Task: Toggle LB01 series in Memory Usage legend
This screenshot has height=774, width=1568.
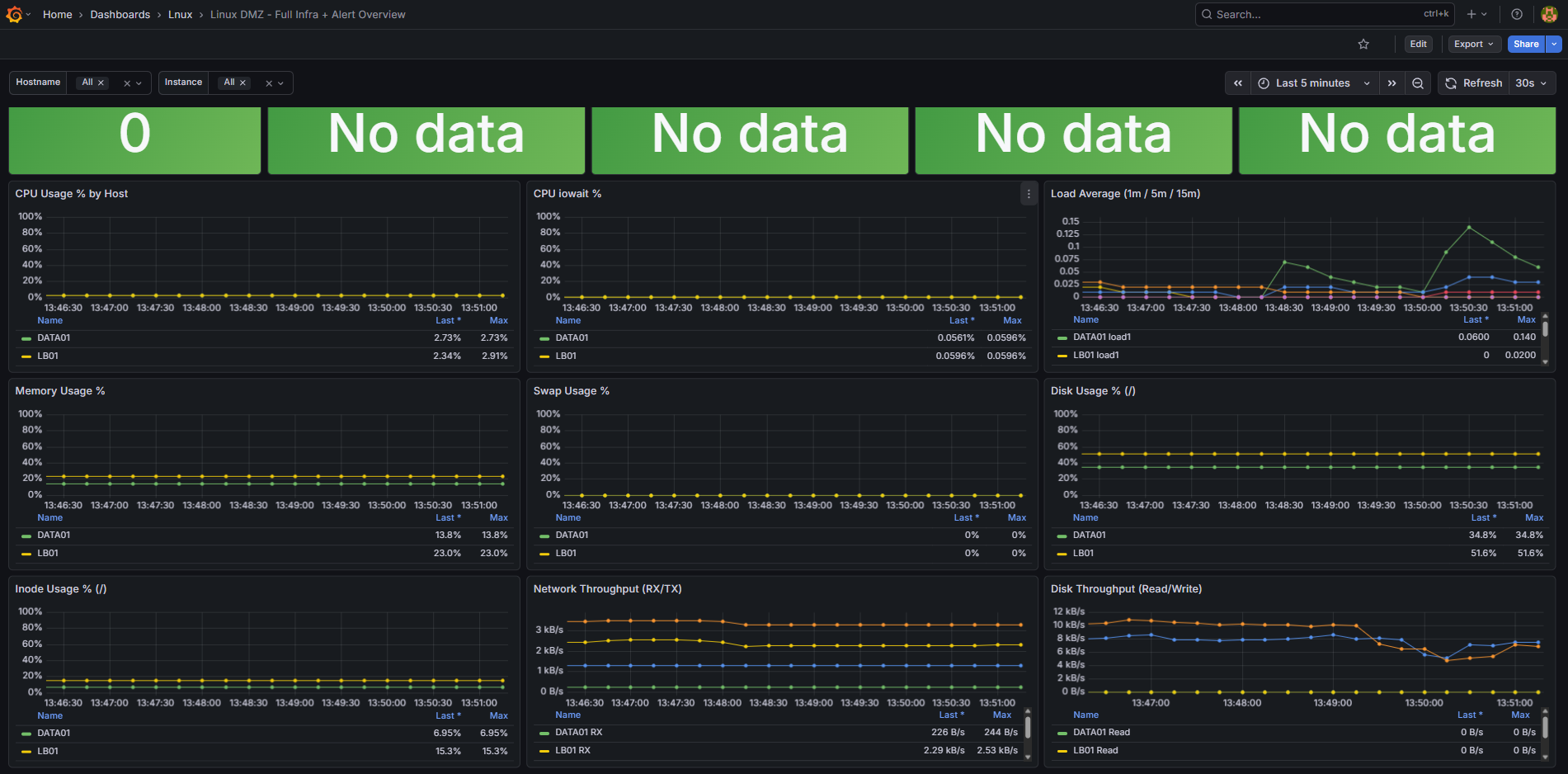Action: point(48,553)
